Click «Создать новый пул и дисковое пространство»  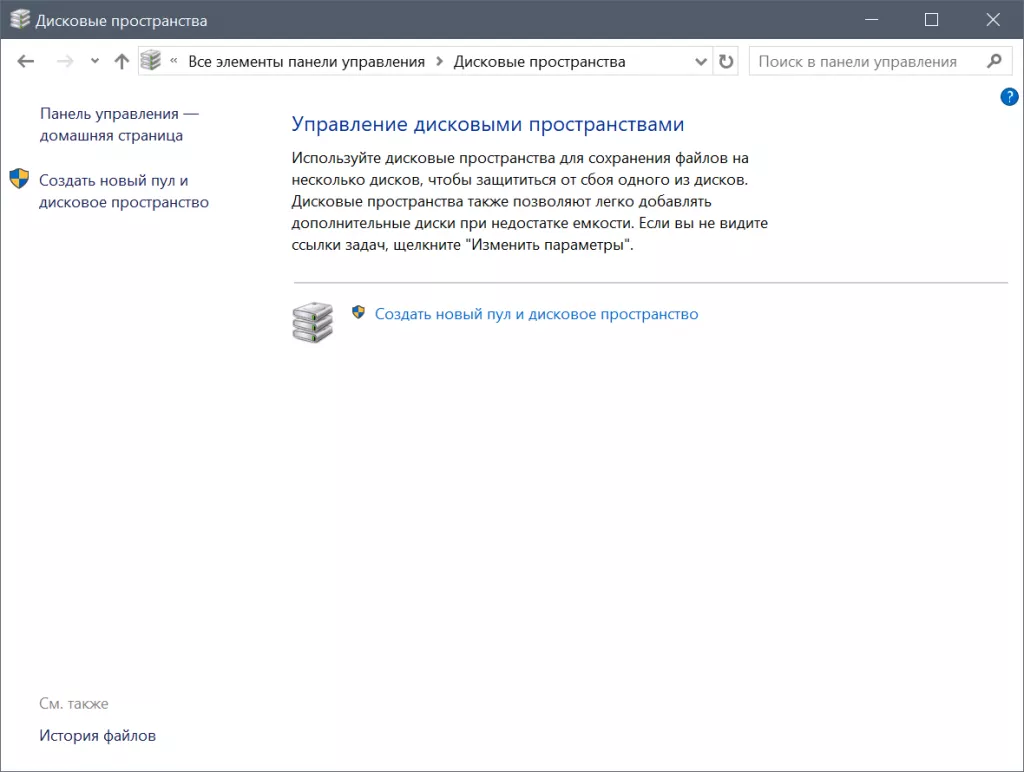click(536, 313)
